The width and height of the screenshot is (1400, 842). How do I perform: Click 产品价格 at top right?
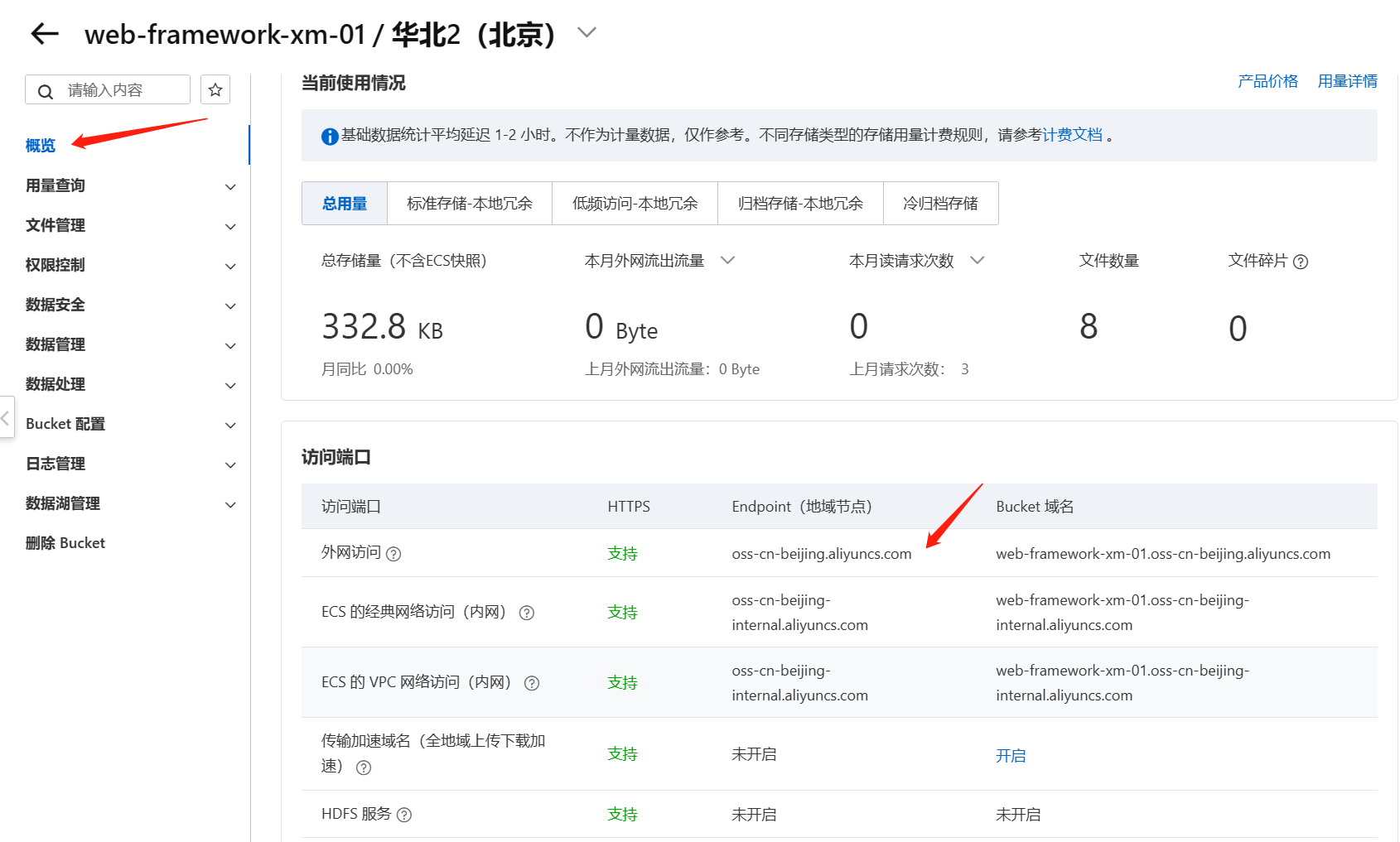[x=1267, y=80]
